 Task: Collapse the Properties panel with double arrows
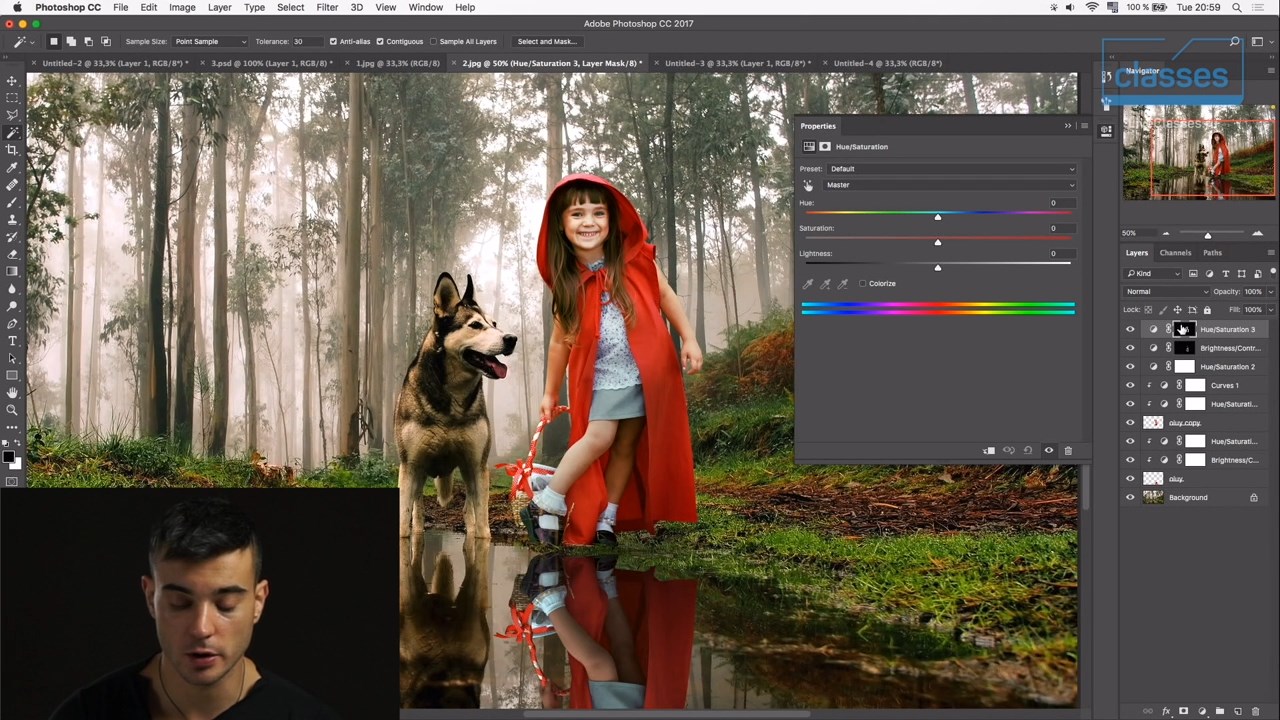click(1068, 126)
